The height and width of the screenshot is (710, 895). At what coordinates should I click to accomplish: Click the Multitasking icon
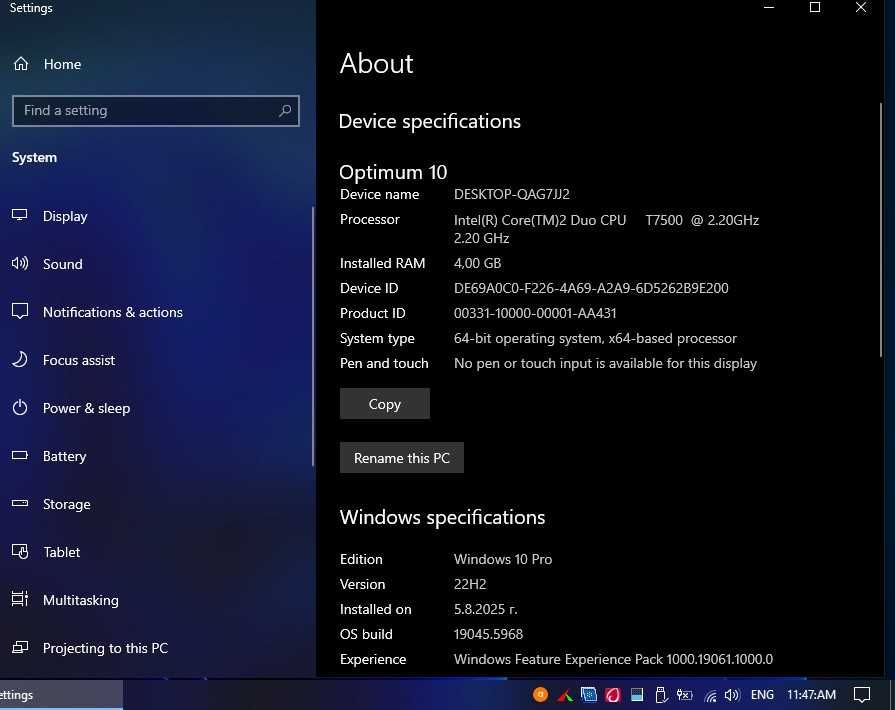click(20, 599)
